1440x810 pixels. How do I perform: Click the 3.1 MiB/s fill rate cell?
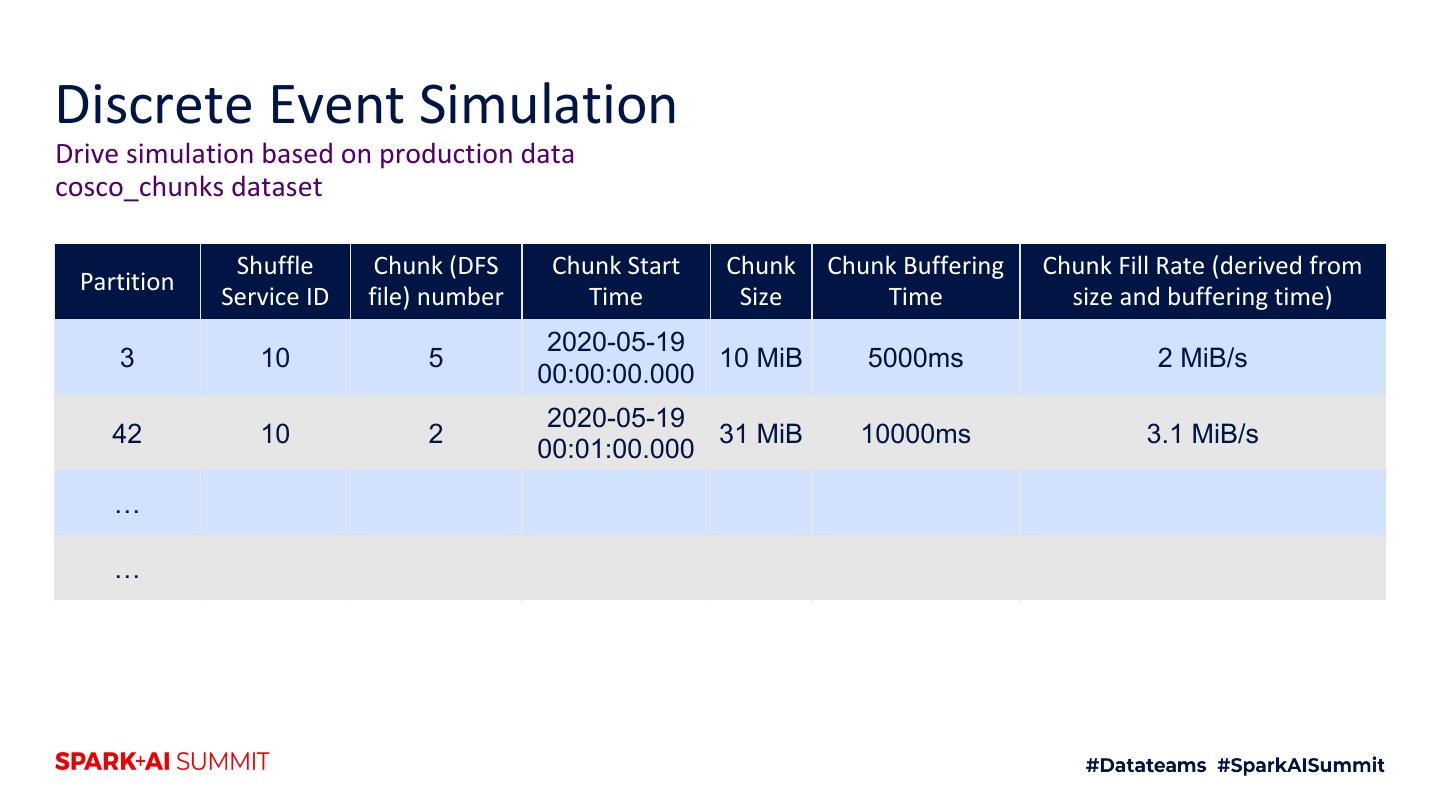(x=1202, y=433)
